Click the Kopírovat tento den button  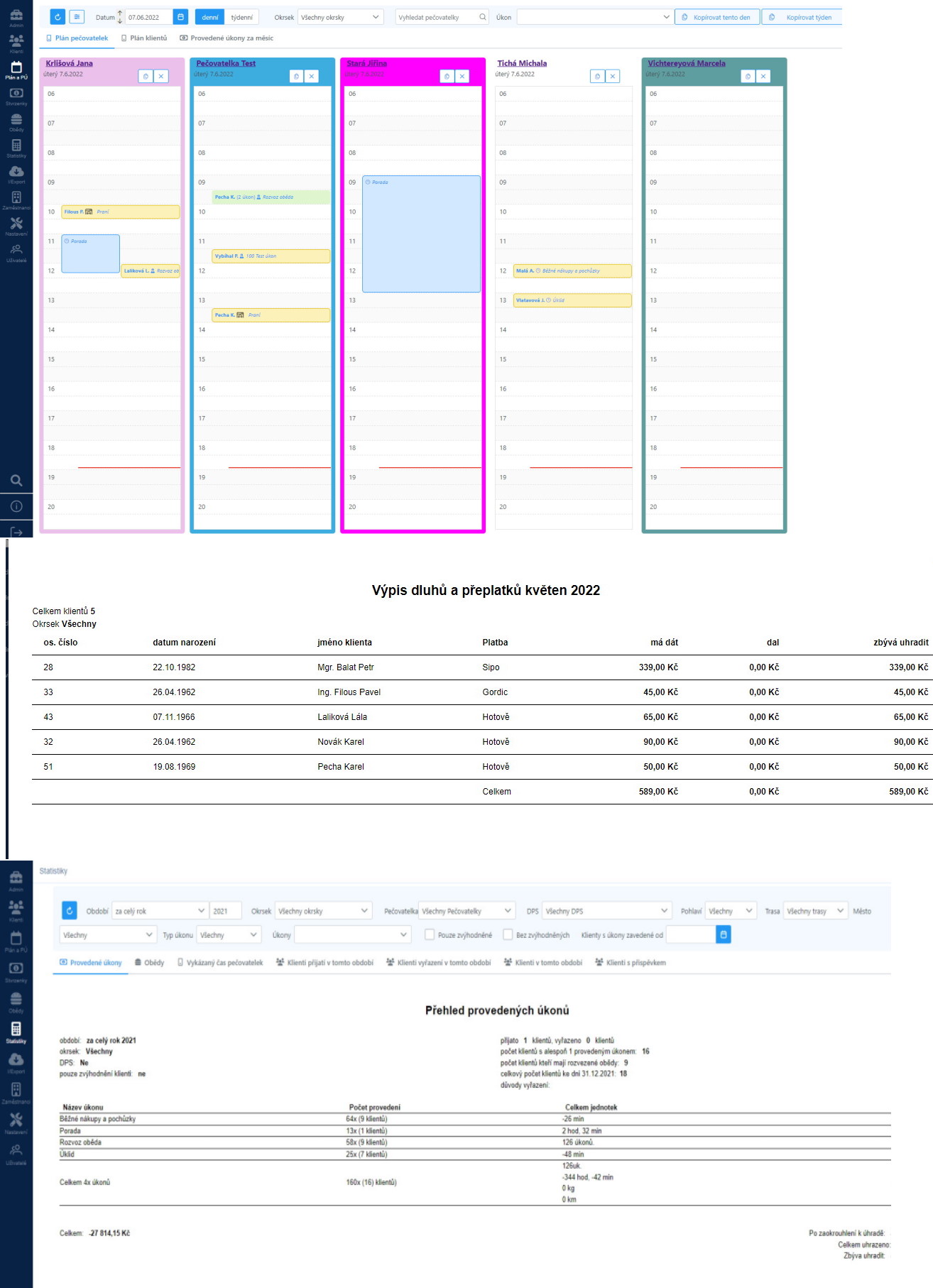pos(716,17)
